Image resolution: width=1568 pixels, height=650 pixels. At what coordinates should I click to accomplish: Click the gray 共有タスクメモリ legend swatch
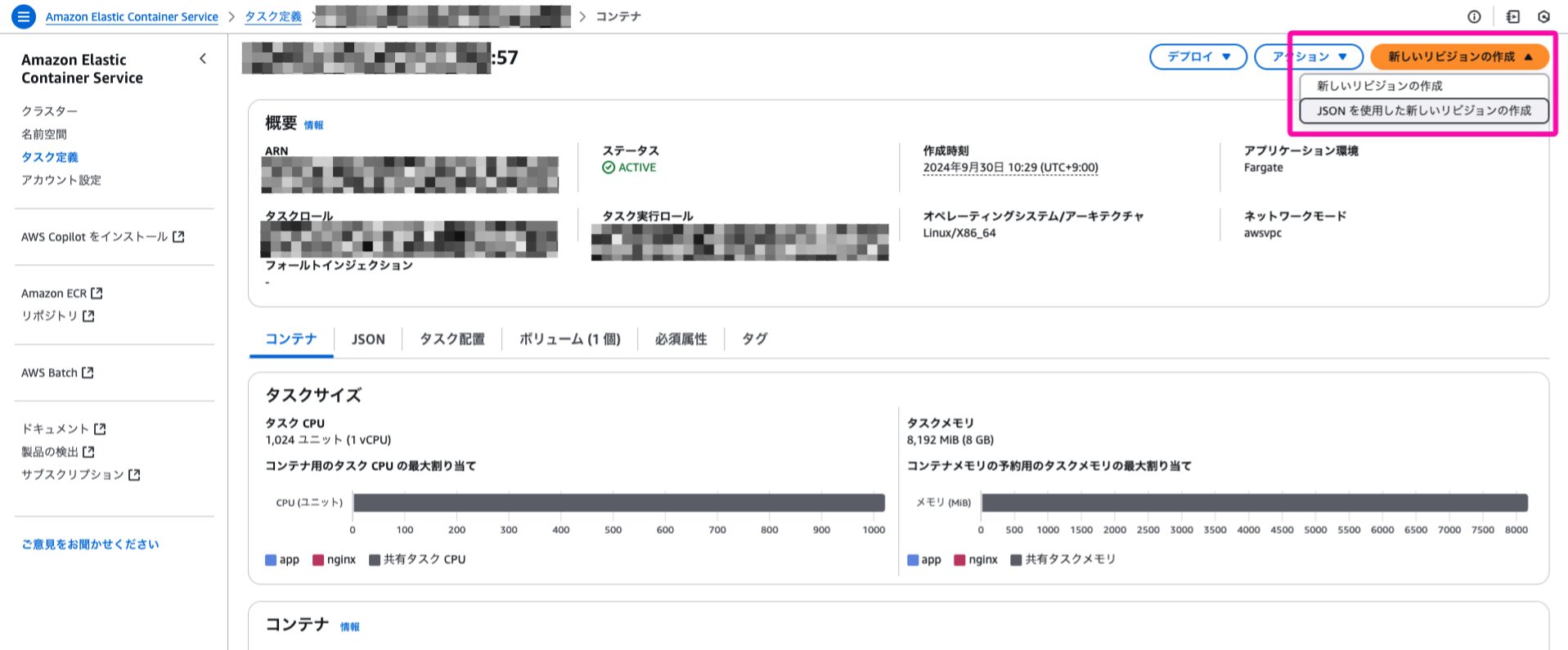pos(1016,560)
